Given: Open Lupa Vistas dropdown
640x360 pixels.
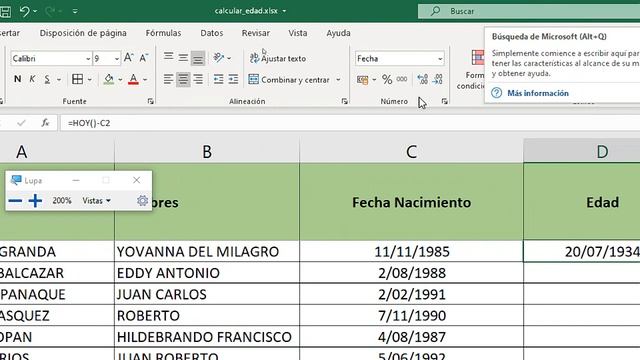Looking at the screenshot, I should (96, 200).
